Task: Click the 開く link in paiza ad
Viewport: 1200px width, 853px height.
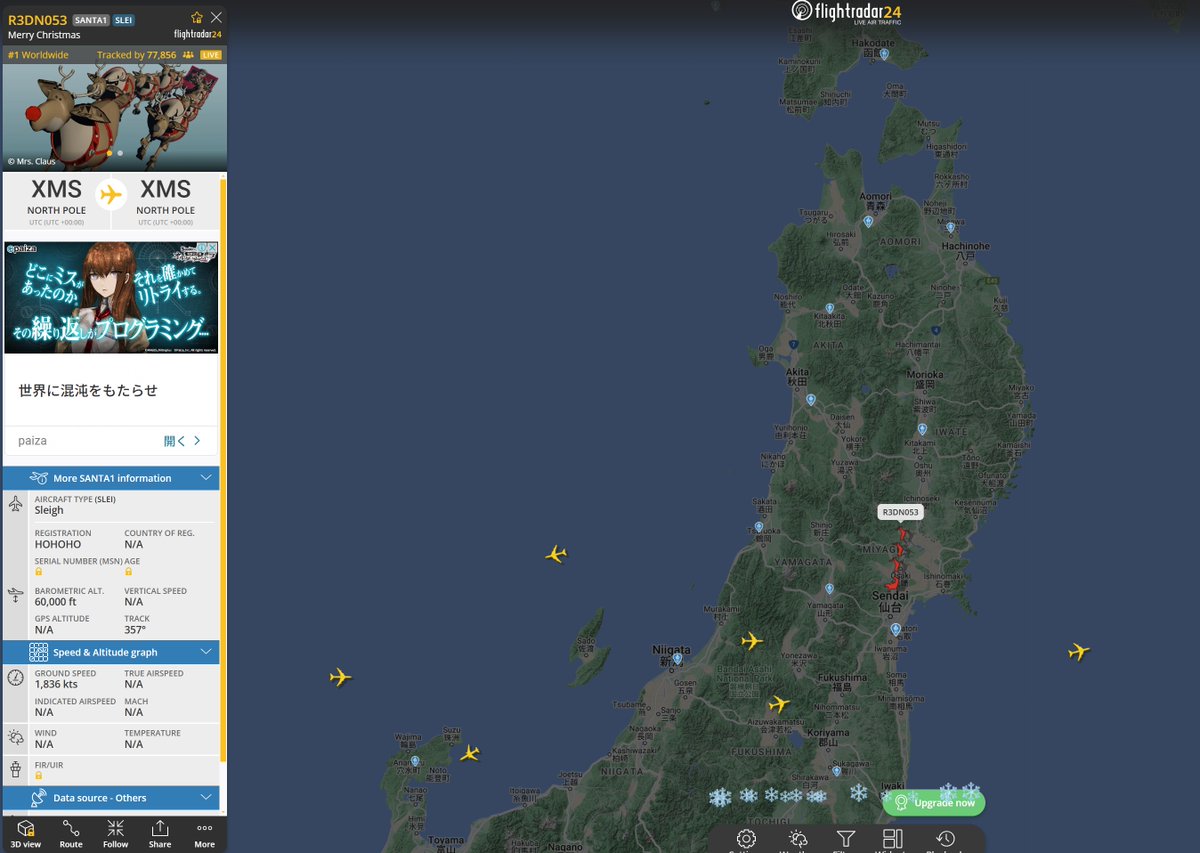Action: coord(183,441)
